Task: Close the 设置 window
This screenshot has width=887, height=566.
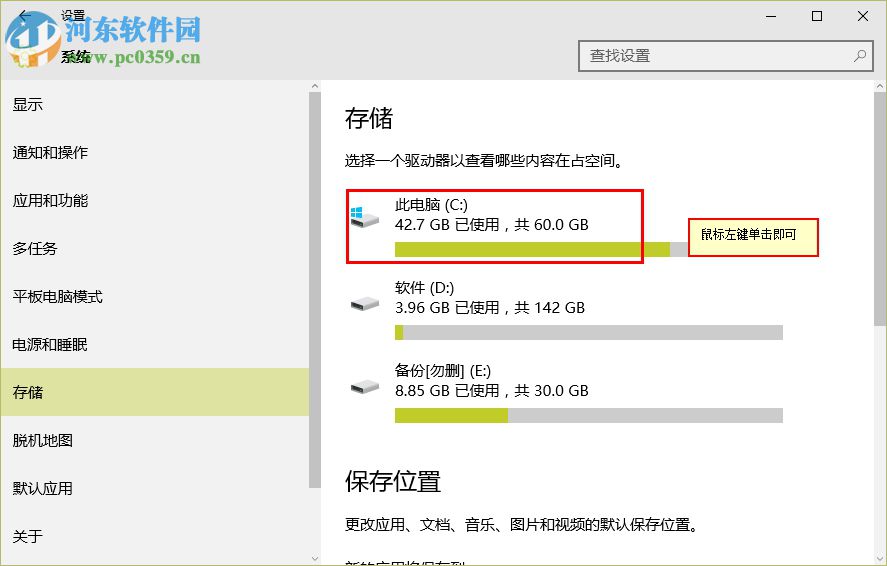Action: pyautogui.click(x=863, y=16)
